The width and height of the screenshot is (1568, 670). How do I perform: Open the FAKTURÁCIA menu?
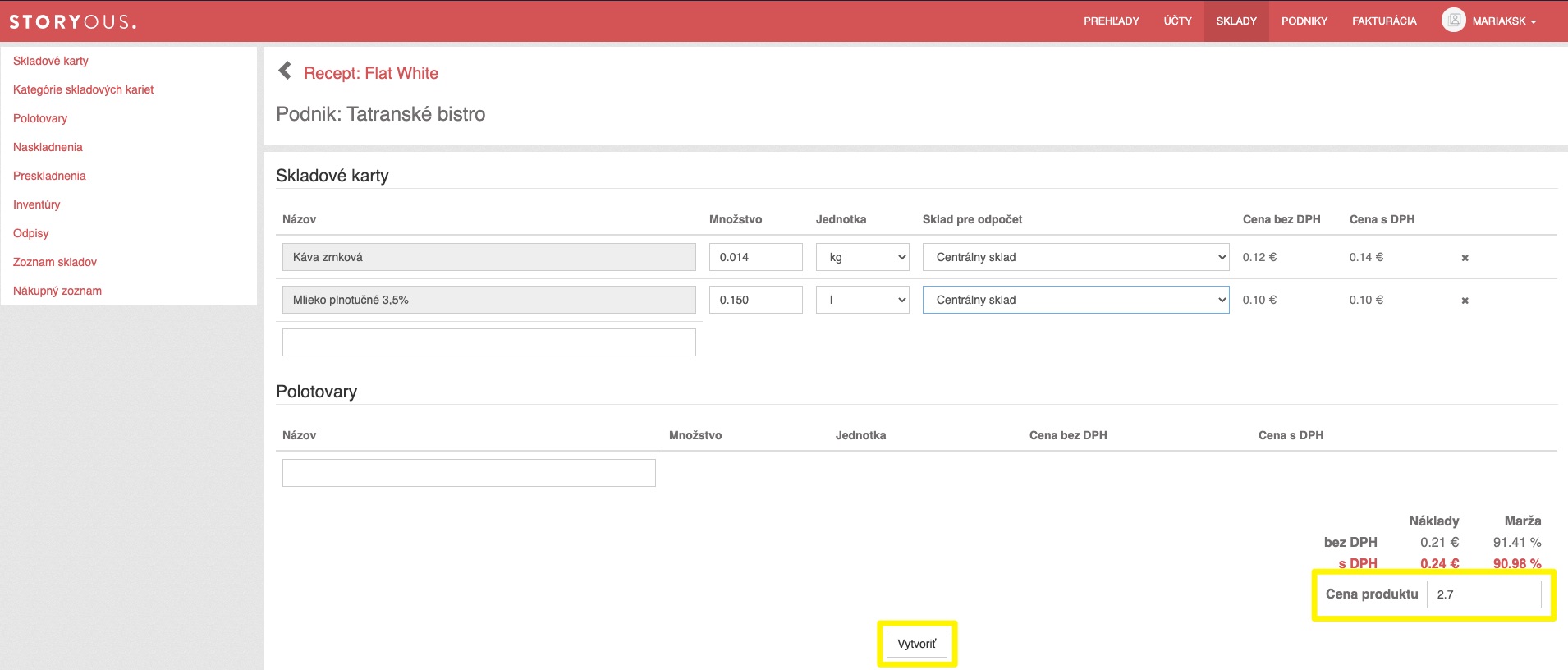point(1384,21)
